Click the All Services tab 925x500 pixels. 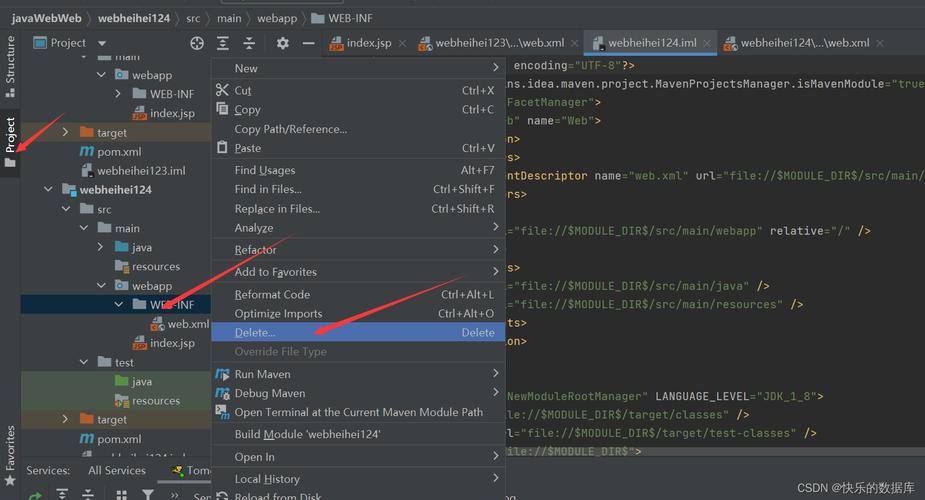click(117, 470)
